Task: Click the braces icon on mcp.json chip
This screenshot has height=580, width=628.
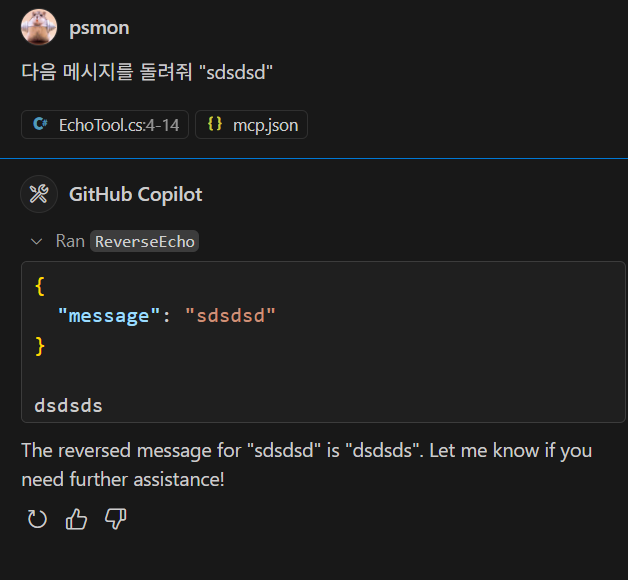Action: 214,125
